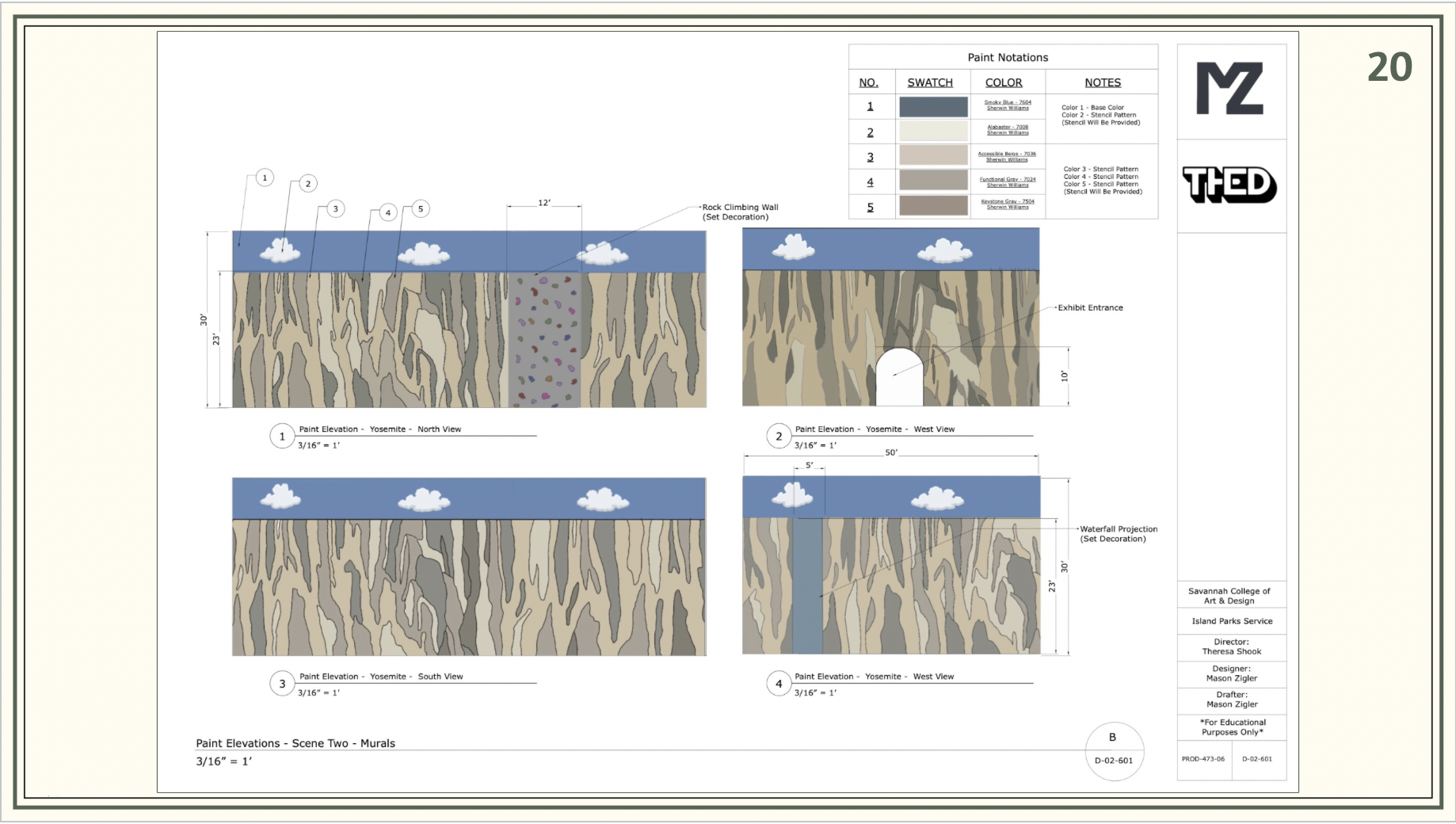The width and height of the screenshot is (1456, 824).
Task: Click "Smoky Blue - 7604" color name
Action: point(1008,102)
